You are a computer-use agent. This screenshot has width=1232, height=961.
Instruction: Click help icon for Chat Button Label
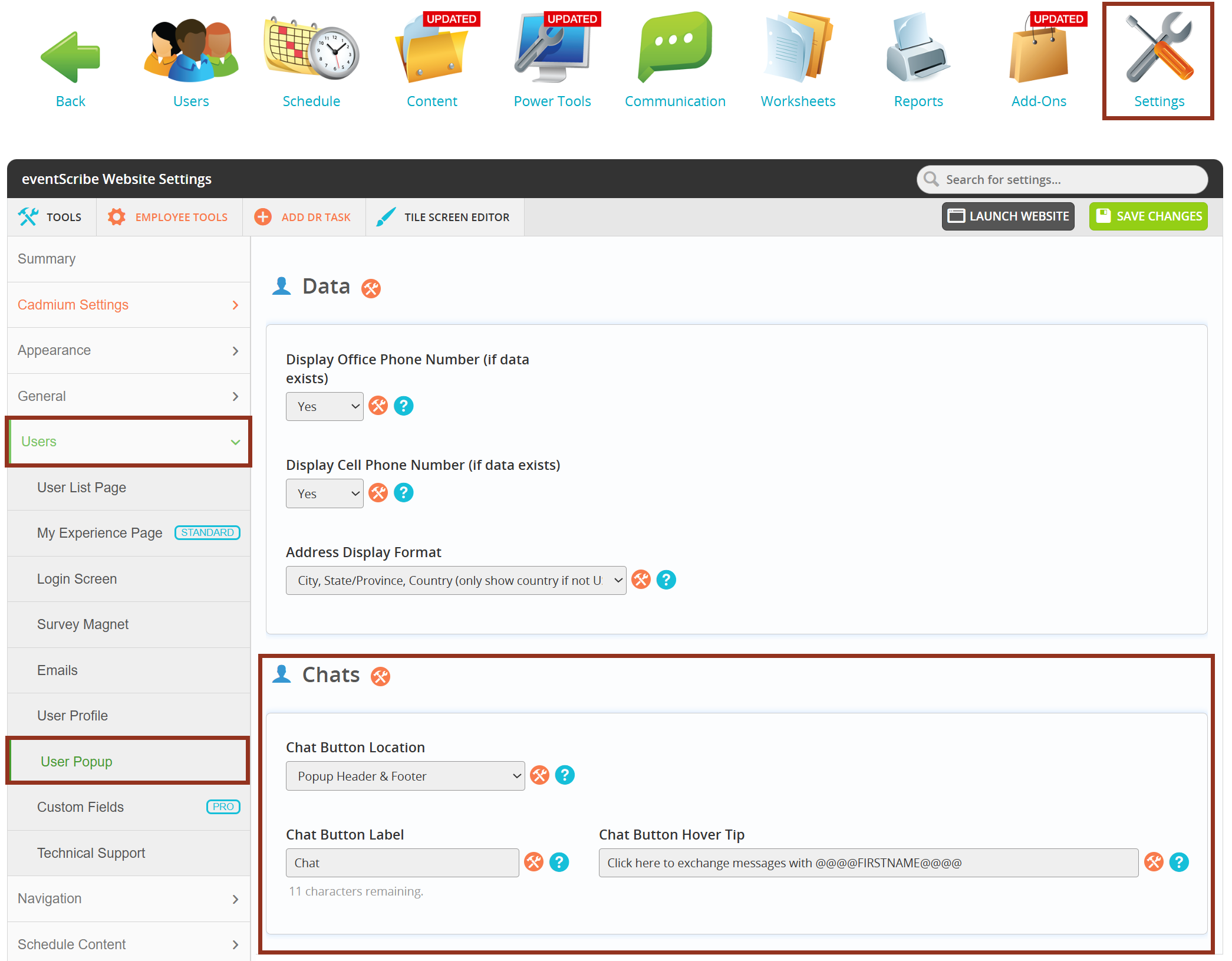pyautogui.click(x=559, y=863)
